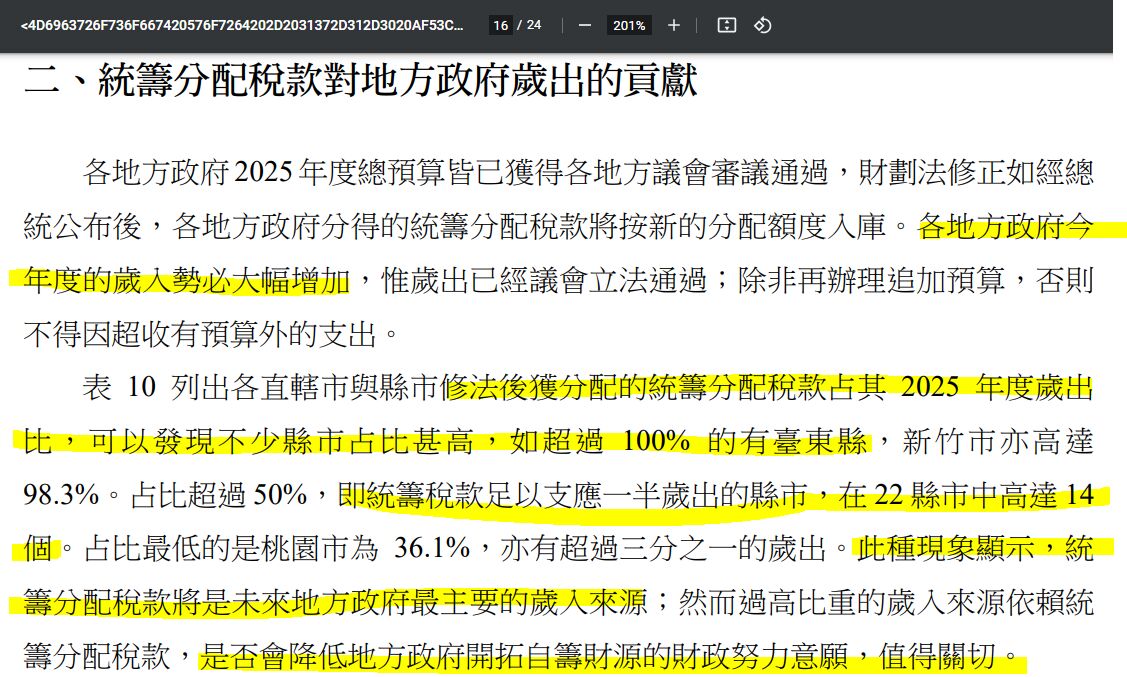The image size is (1127, 677).
Task: Click the total page count 24
Action: tap(534, 25)
